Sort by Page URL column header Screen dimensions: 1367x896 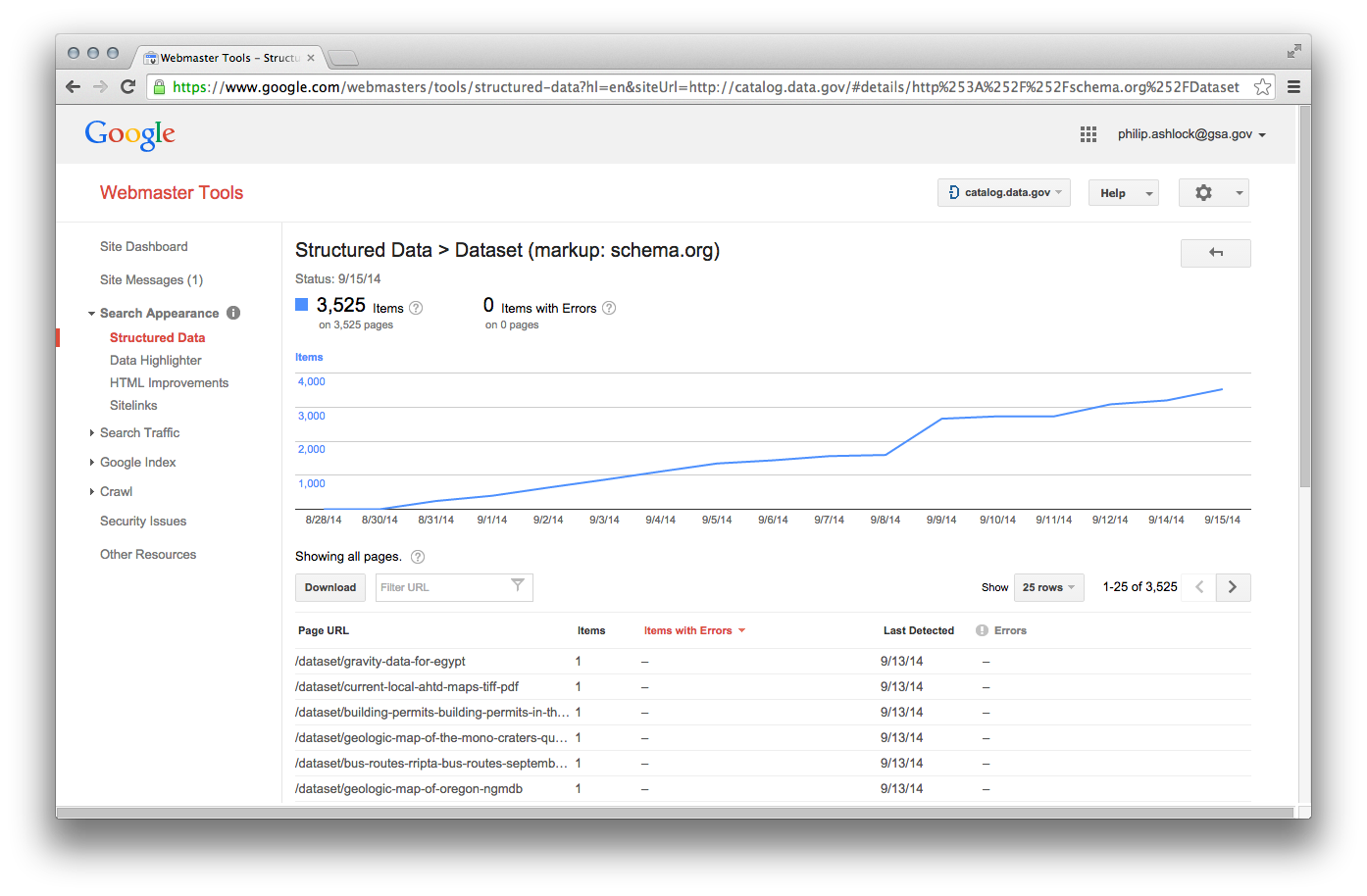tap(324, 630)
